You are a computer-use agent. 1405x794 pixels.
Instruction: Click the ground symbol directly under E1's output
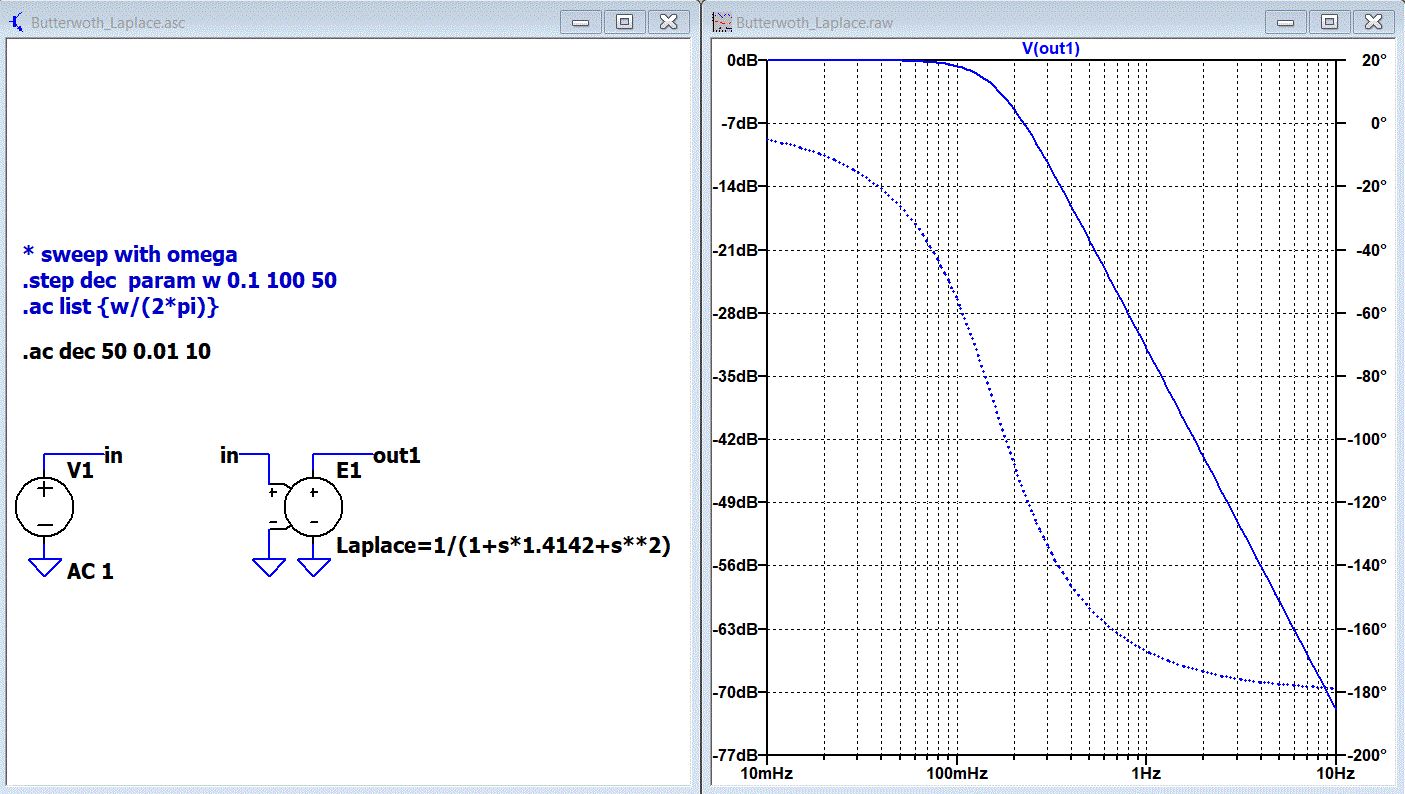(313, 567)
